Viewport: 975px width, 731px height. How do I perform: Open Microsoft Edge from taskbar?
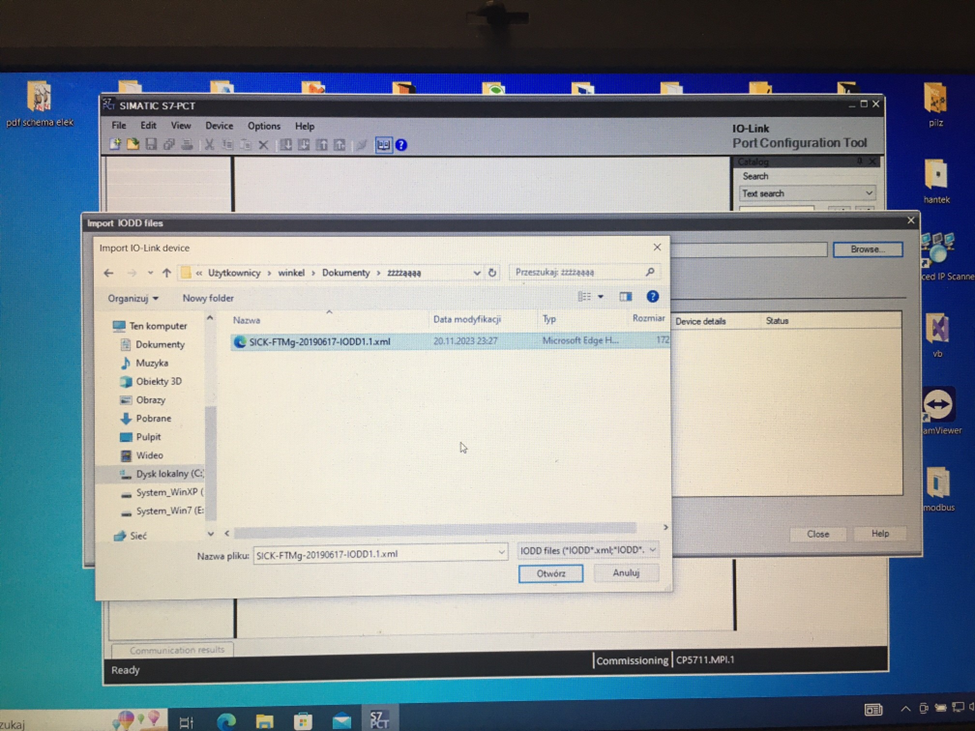point(226,721)
